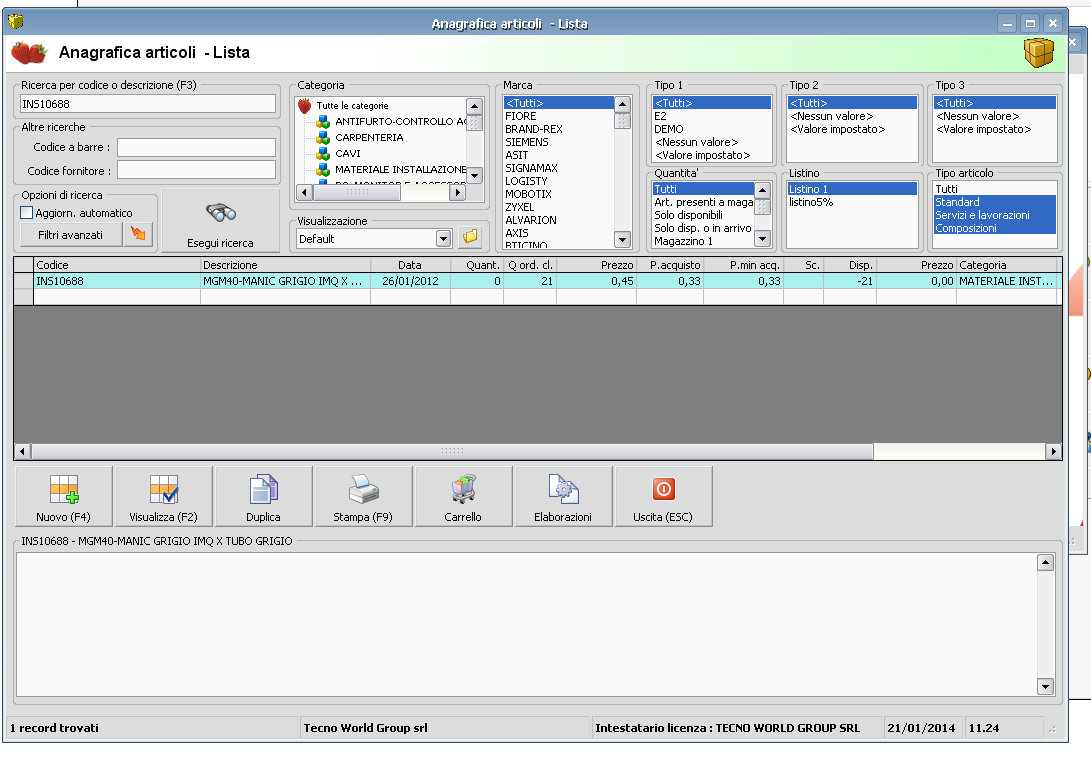Expand the Visualizzazione Default dropdown
The width and height of the screenshot is (1091, 757).
click(444, 239)
